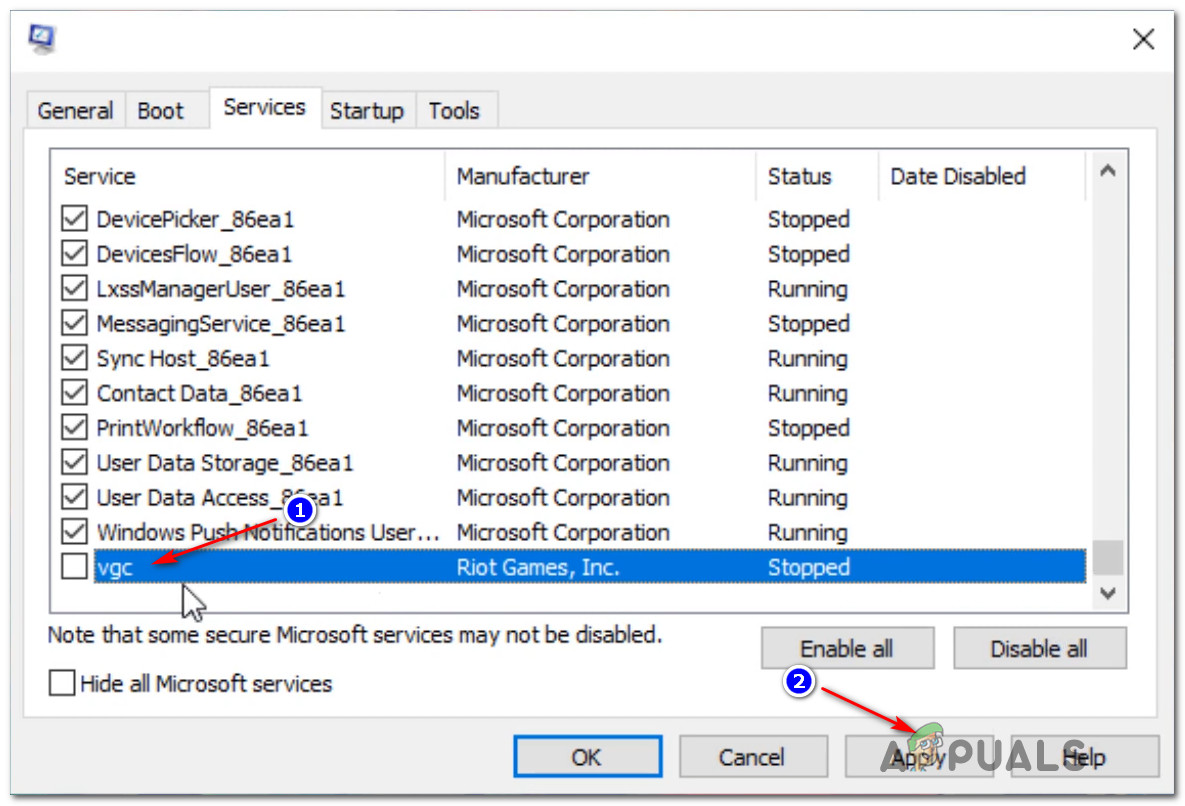This screenshot has width=1185, height=806.
Task: Click the Disable all button
Action: click(x=1040, y=648)
